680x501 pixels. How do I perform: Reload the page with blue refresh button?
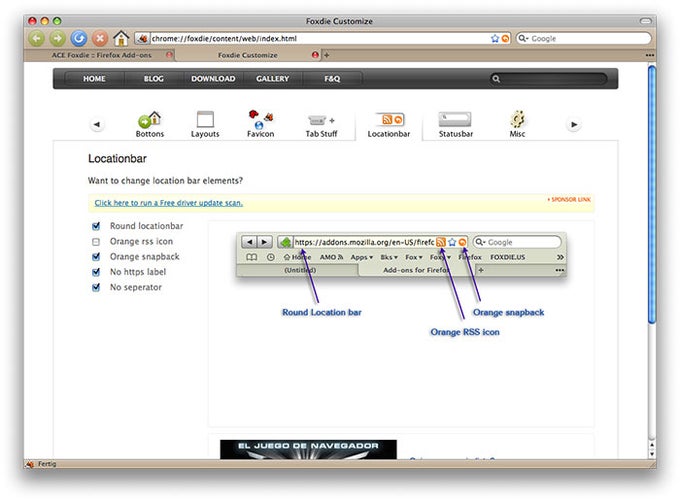[x=79, y=39]
